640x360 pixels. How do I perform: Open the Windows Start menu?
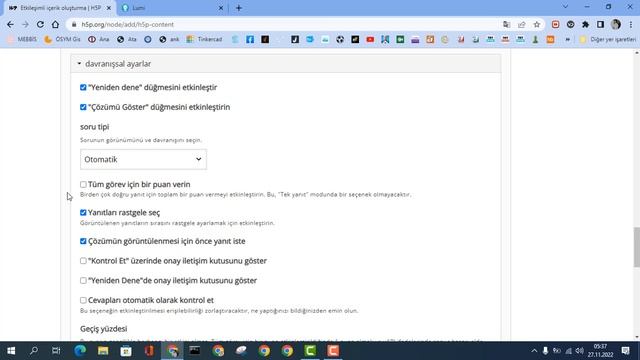click(11, 351)
